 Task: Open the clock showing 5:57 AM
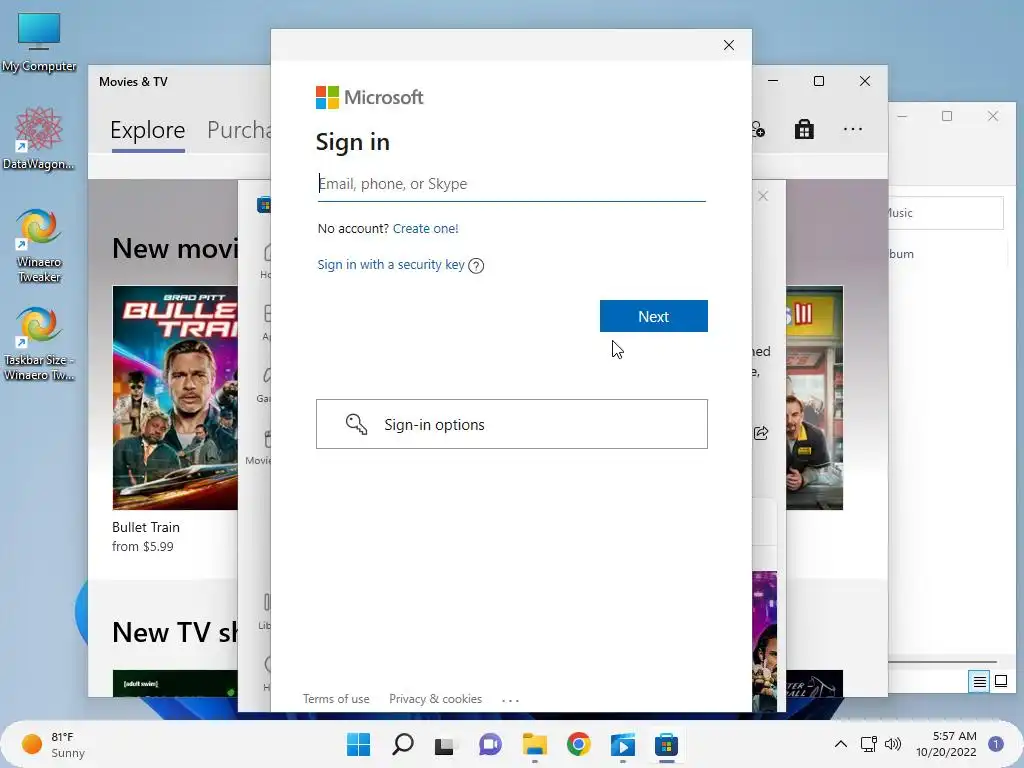click(x=946, y=744)
